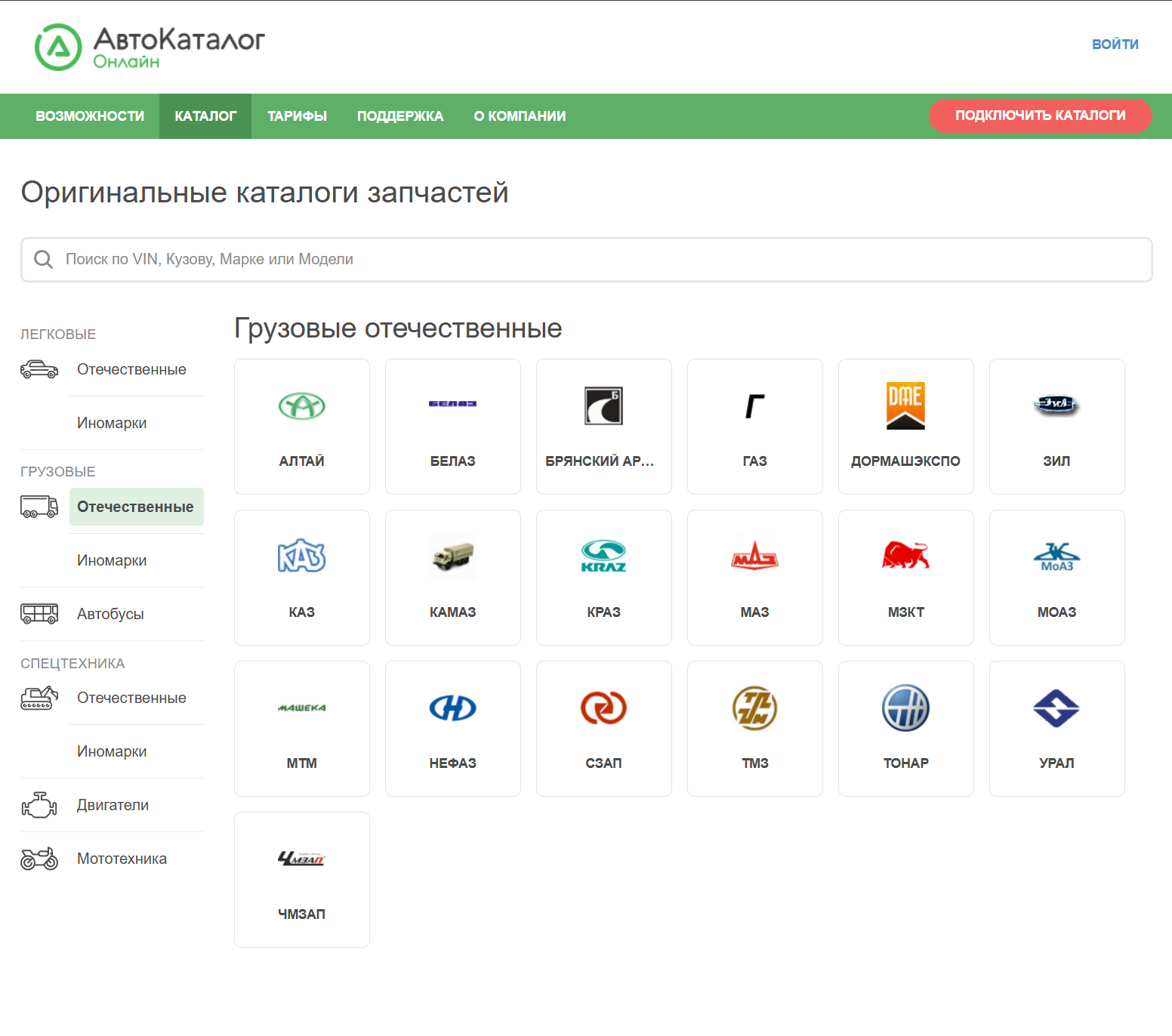Click the search magnifier icon
Screen dimensions: 1172x1036
(44, 260)
